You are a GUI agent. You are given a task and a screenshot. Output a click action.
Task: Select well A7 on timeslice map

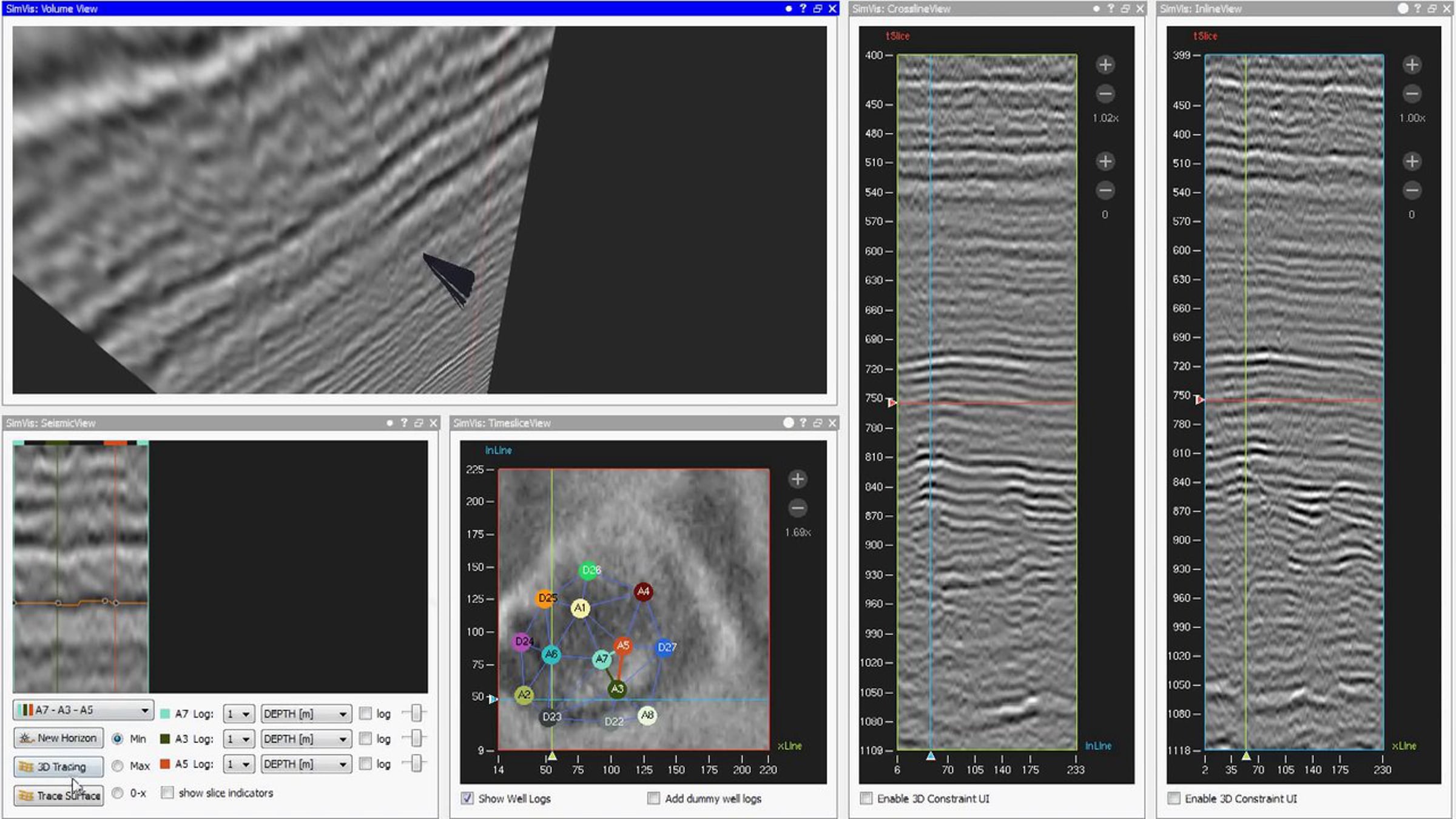(x=601, y=659)
